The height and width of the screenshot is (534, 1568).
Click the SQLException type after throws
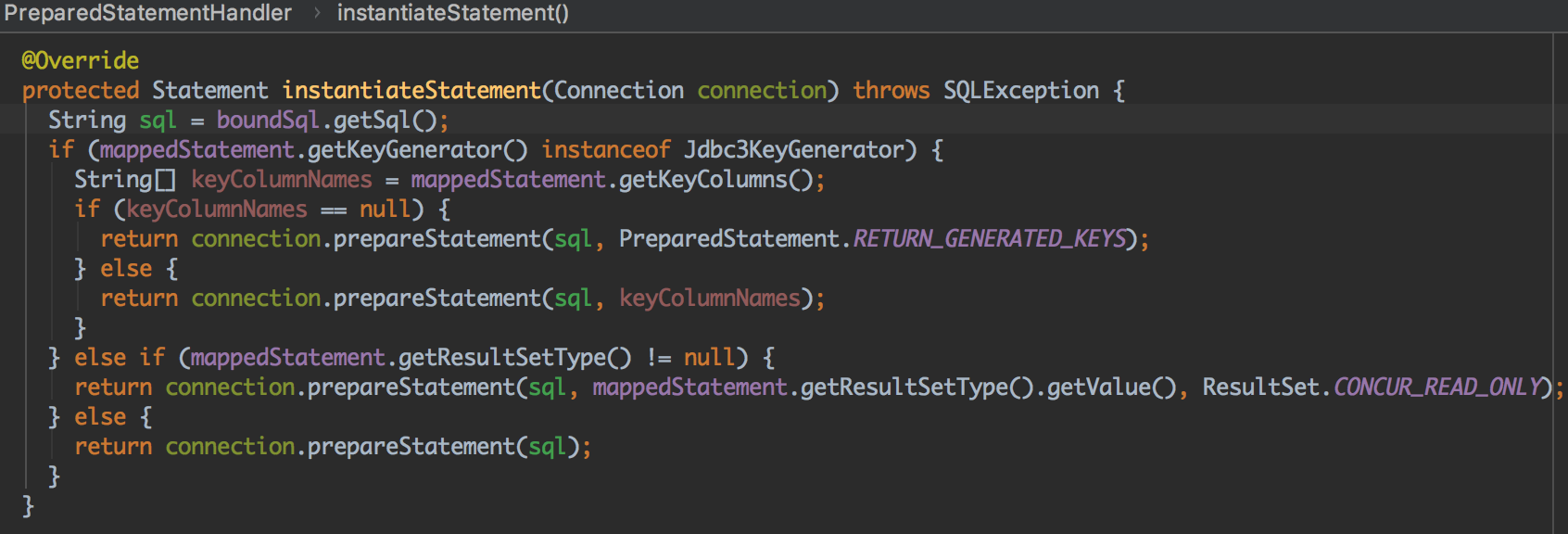(1021, 90)
